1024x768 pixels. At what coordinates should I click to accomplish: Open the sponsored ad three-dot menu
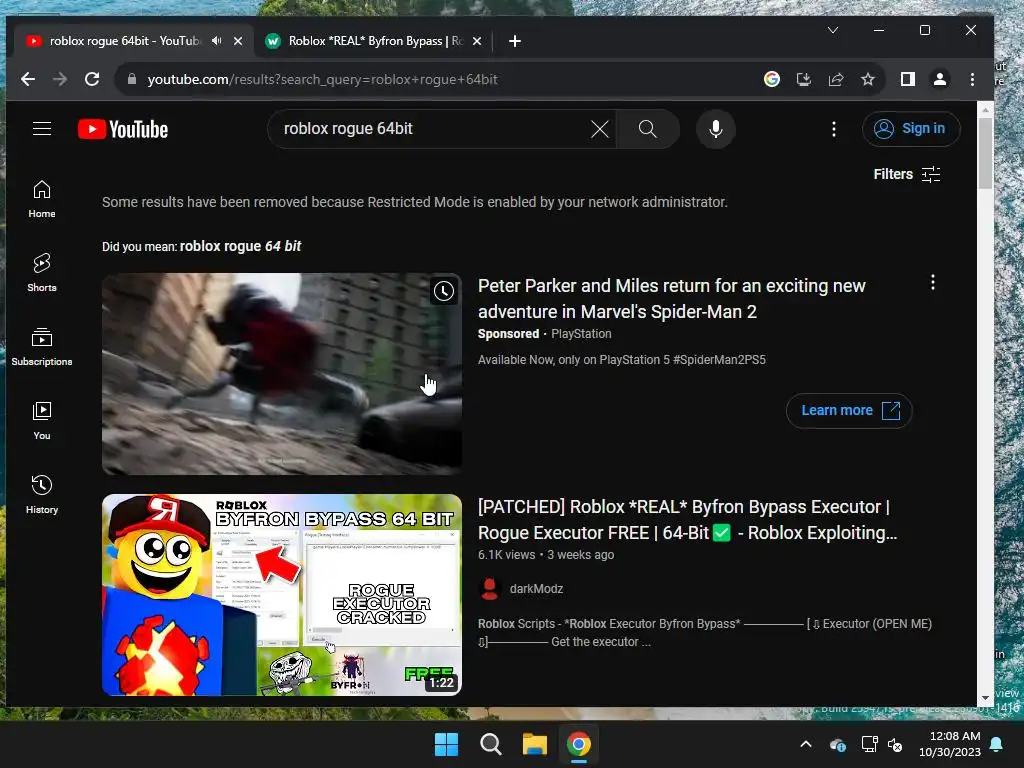coord(933,282)
